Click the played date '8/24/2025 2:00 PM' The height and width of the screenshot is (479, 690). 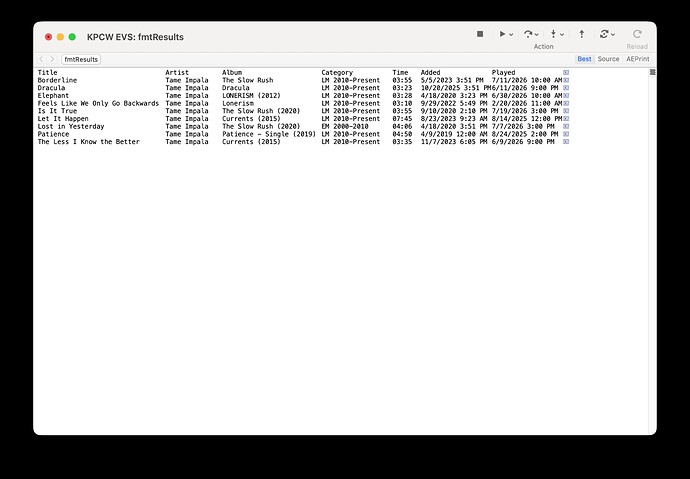[x=525, y=134]
